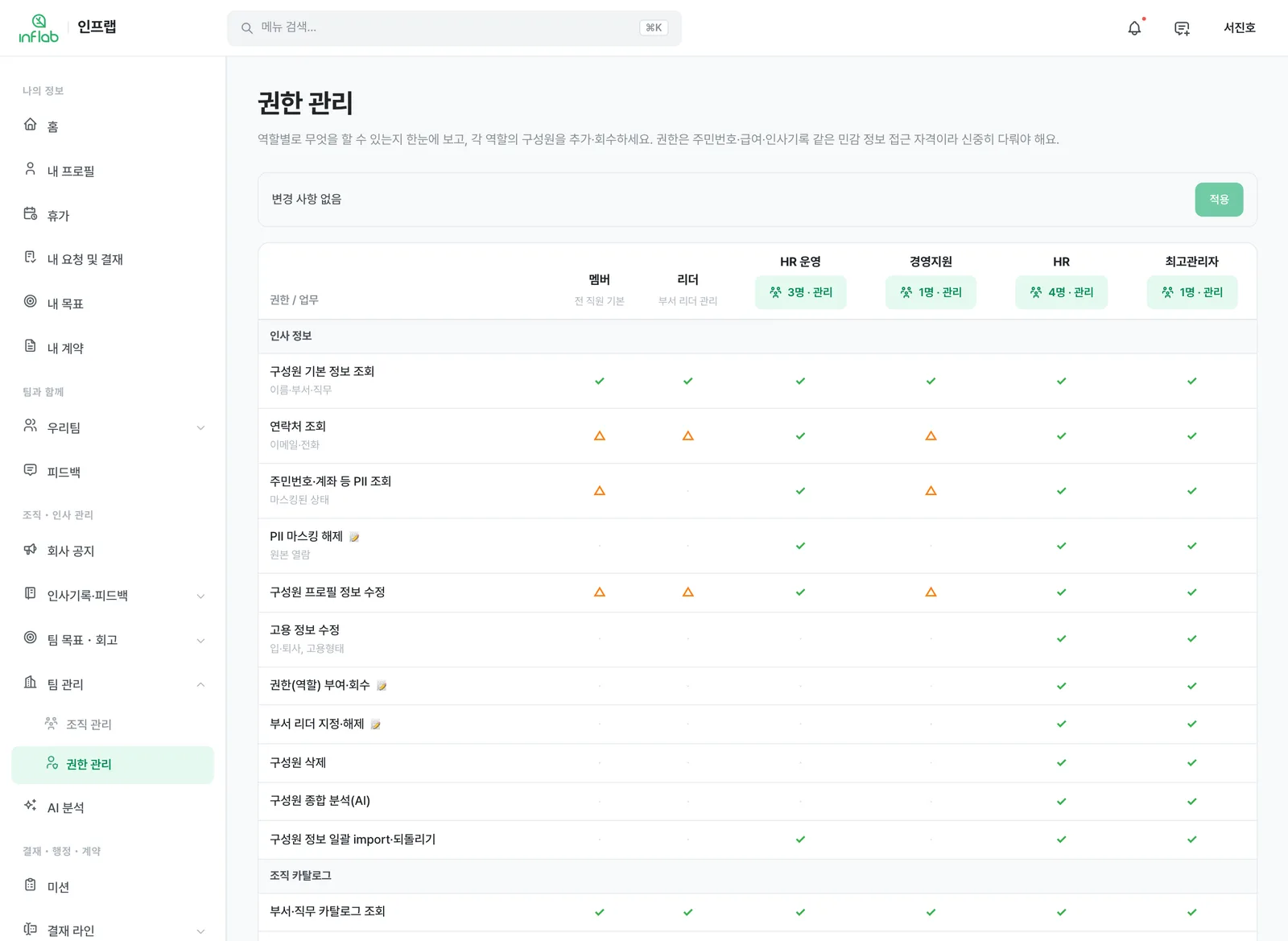Expand the 결재 라인 chevron
1288x941 pixels.
(x=200, y=931)
